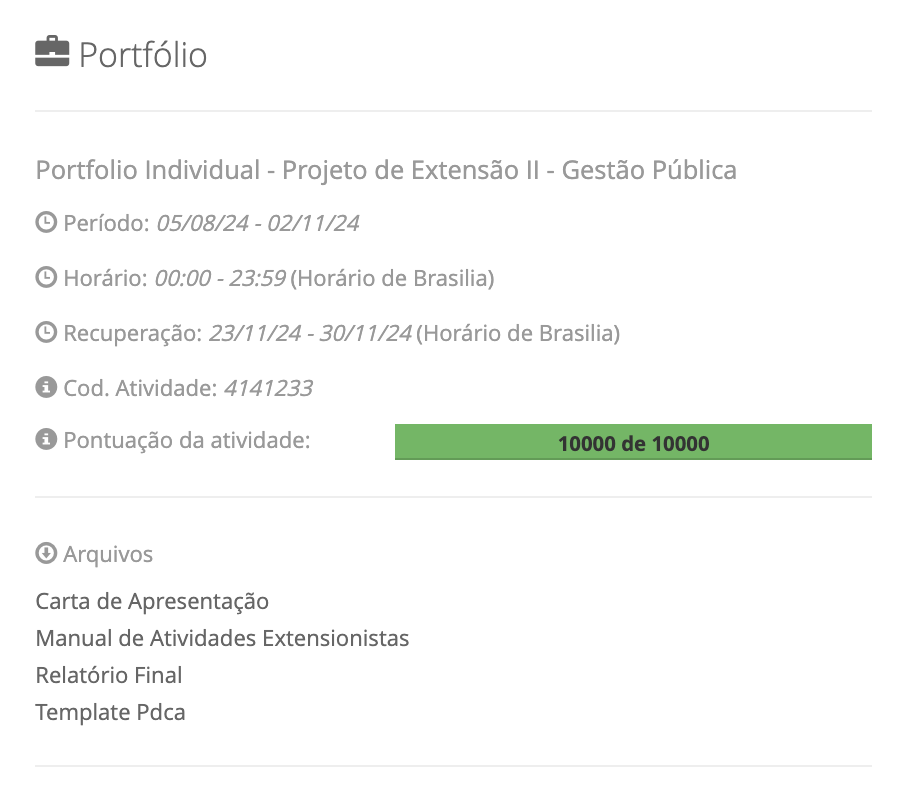Click the info icon beside Cod. Atividade
This screenshot has height=794, width=898.
45,387
